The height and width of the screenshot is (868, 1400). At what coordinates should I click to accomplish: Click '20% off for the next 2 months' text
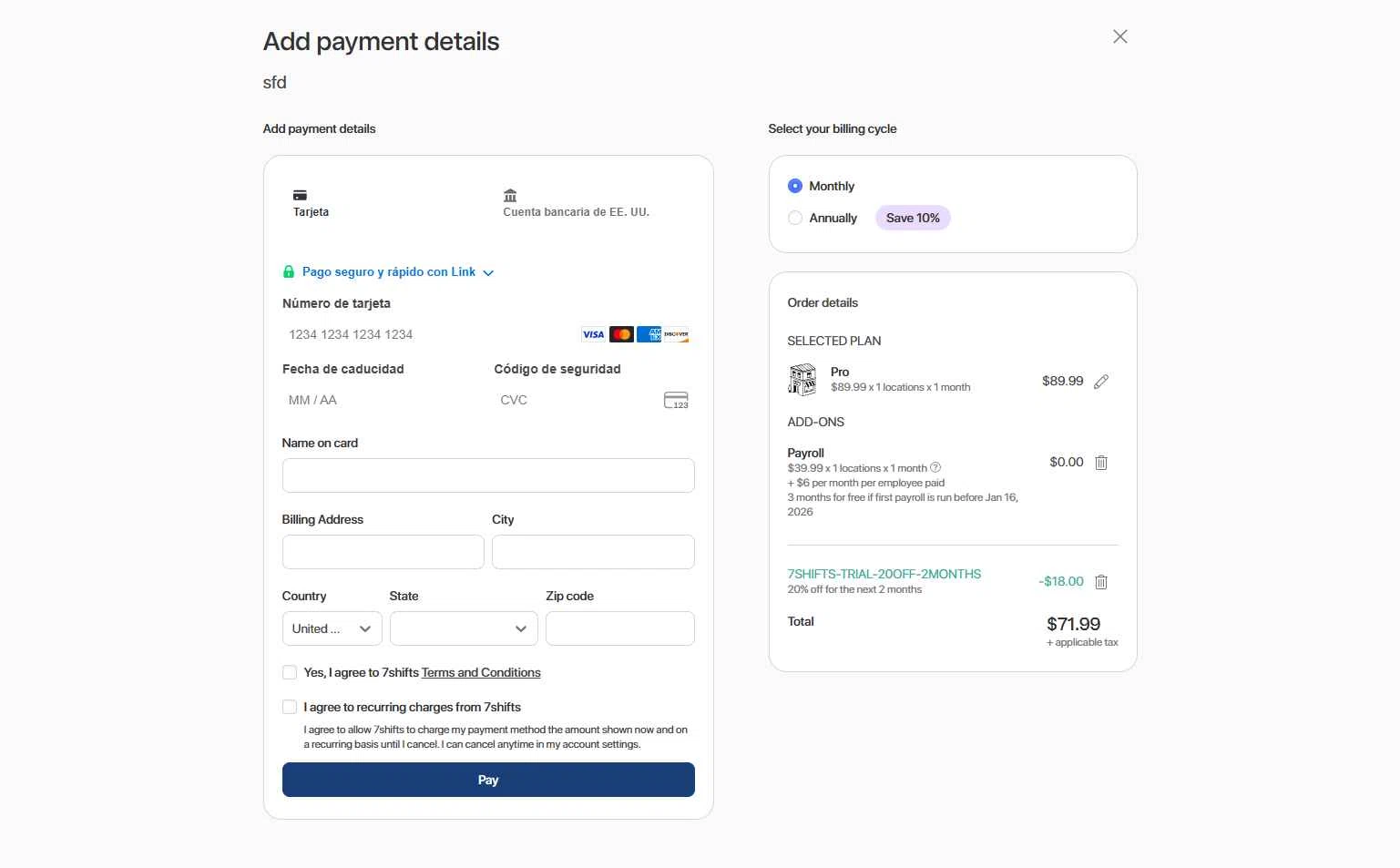[x=854, y=589]
